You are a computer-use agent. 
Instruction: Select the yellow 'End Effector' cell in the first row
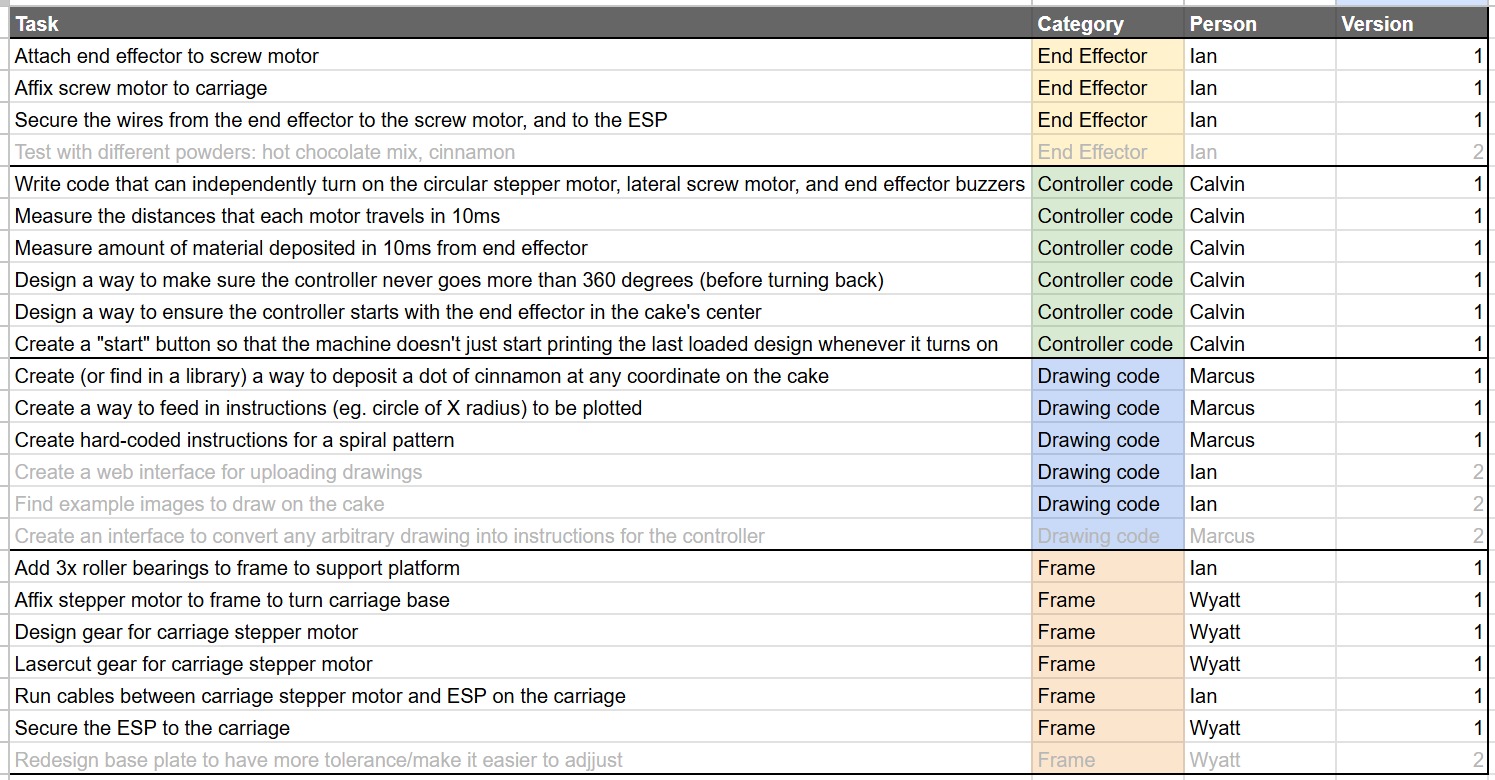(1107, 56)
